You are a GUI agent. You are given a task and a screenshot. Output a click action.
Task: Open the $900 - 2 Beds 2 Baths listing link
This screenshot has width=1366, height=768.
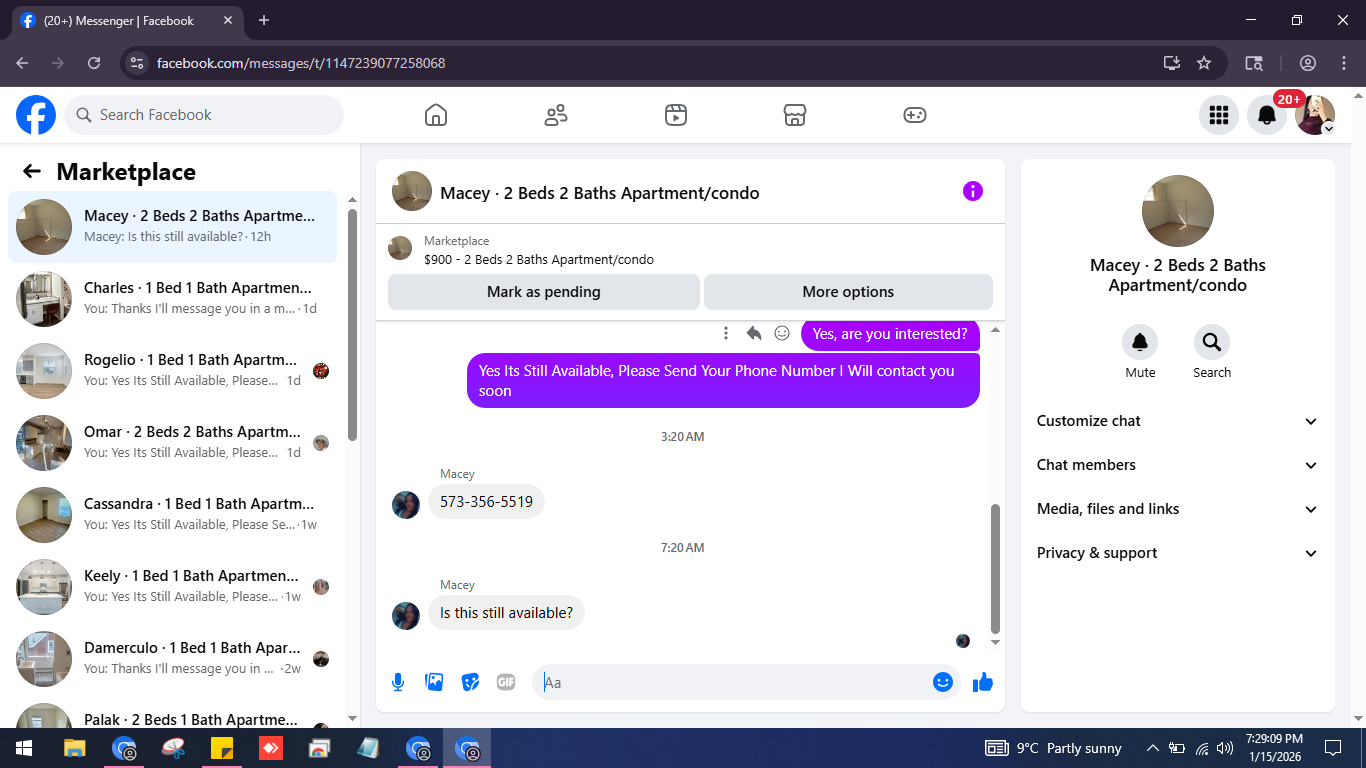click(x=538, y=260)
